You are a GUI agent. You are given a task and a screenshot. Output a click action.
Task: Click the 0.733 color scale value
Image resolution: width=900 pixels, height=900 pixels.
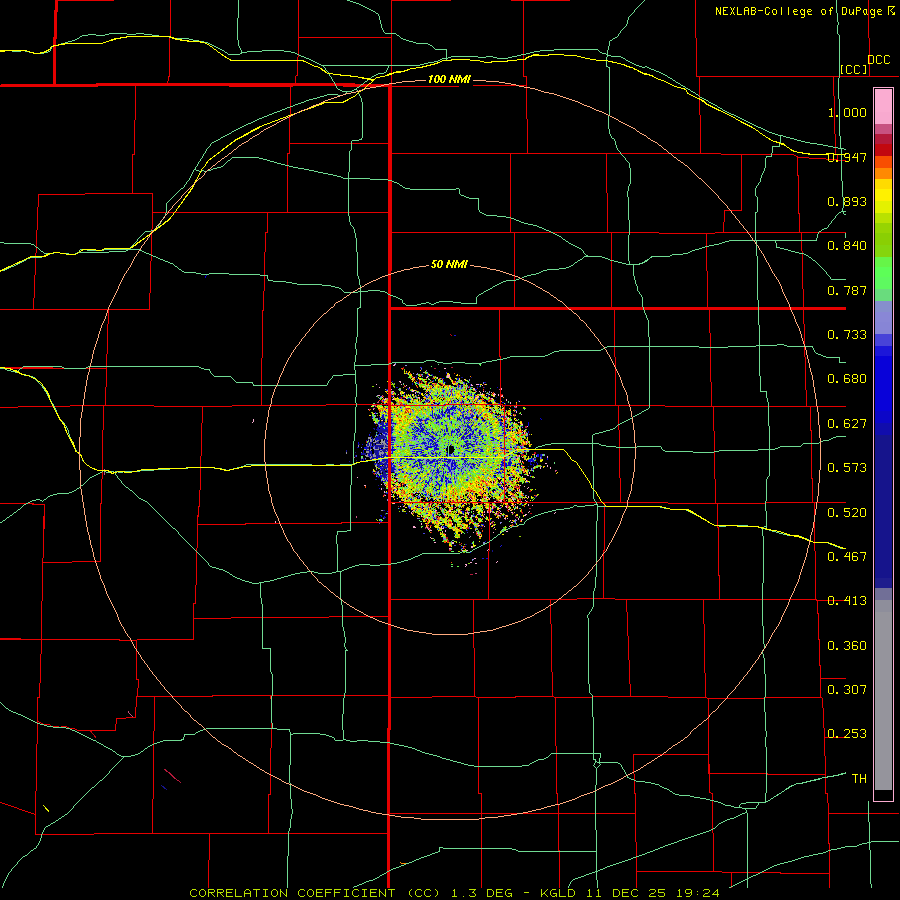pos(847,335)
